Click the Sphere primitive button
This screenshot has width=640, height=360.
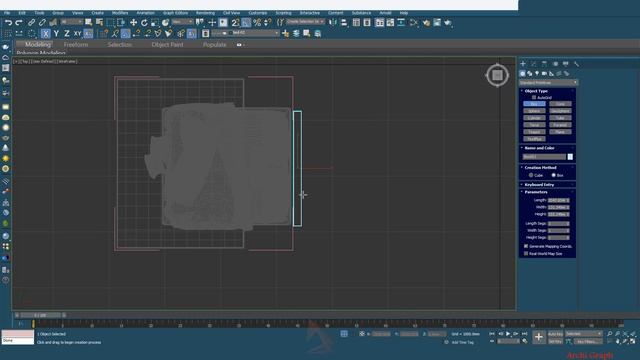click(534, 111)
